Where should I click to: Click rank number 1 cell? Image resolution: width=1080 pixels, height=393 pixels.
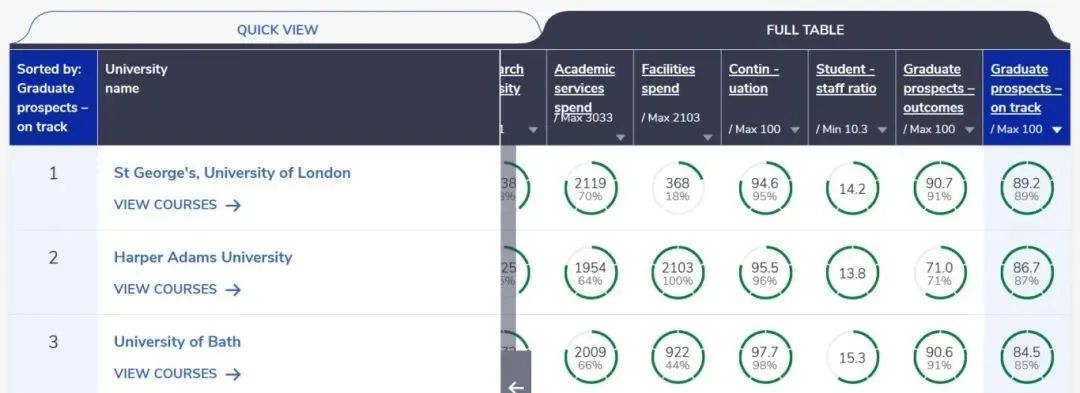click(53, 188)
